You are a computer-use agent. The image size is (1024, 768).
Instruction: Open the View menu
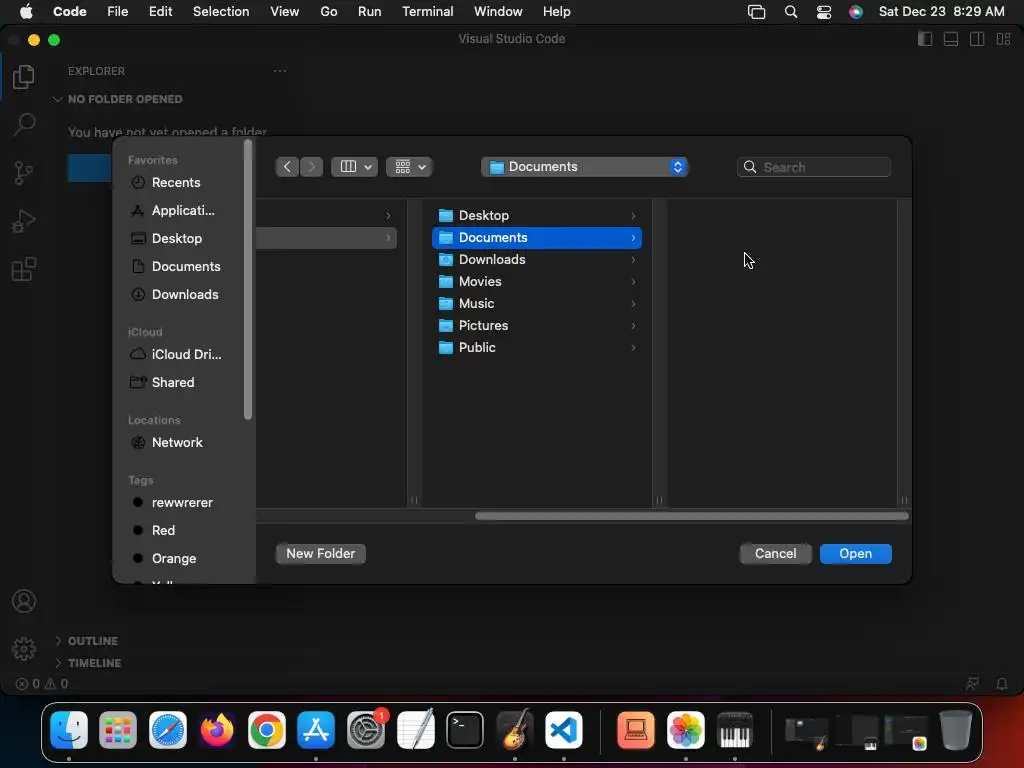[285, 12]
